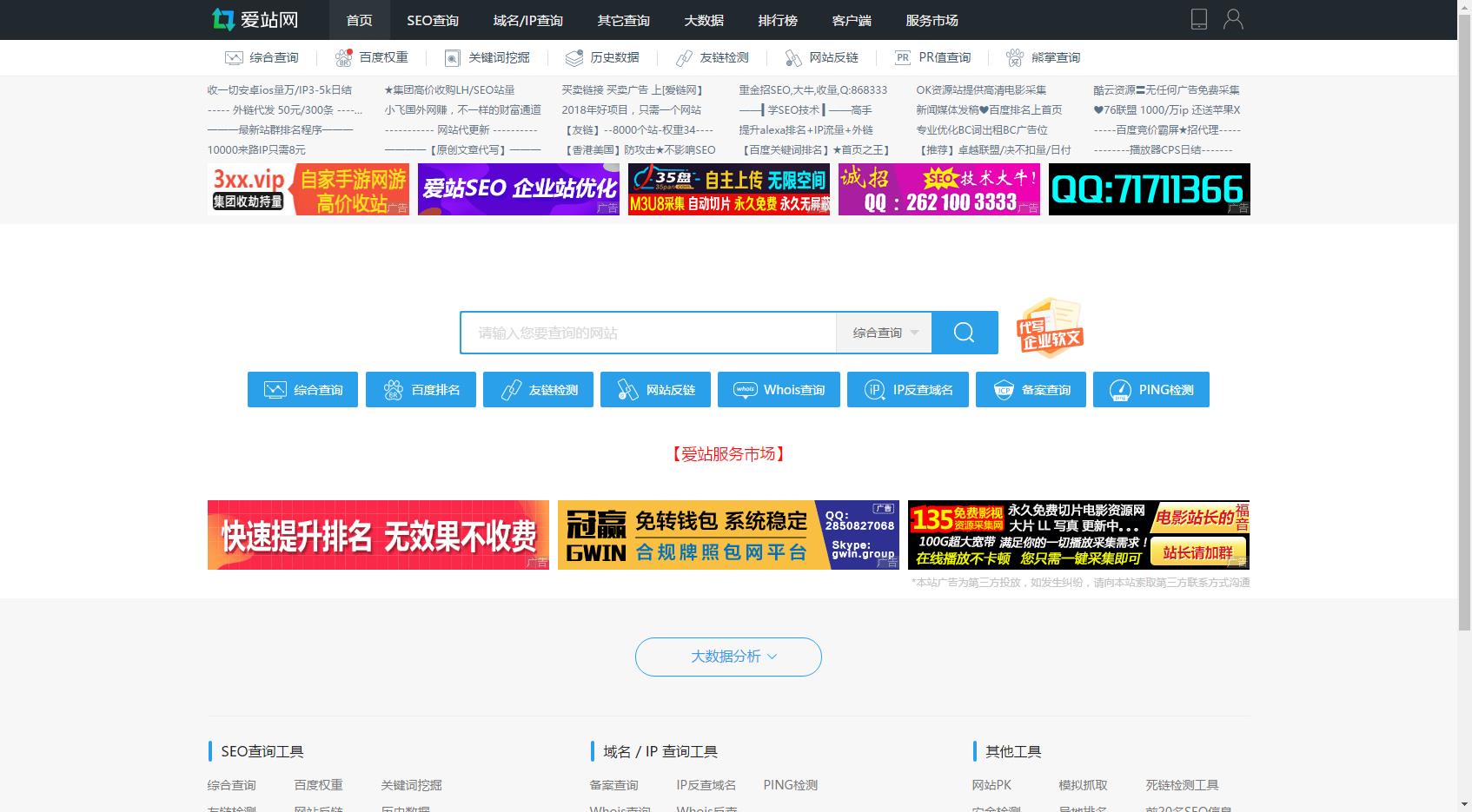
Task: Open 历史数据 in the sub-navigation bar
Action: pos(602,57)
